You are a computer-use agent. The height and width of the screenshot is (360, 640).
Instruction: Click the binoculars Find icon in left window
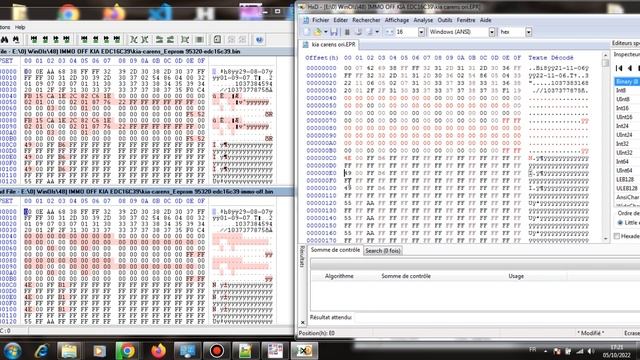click(4, 40)
